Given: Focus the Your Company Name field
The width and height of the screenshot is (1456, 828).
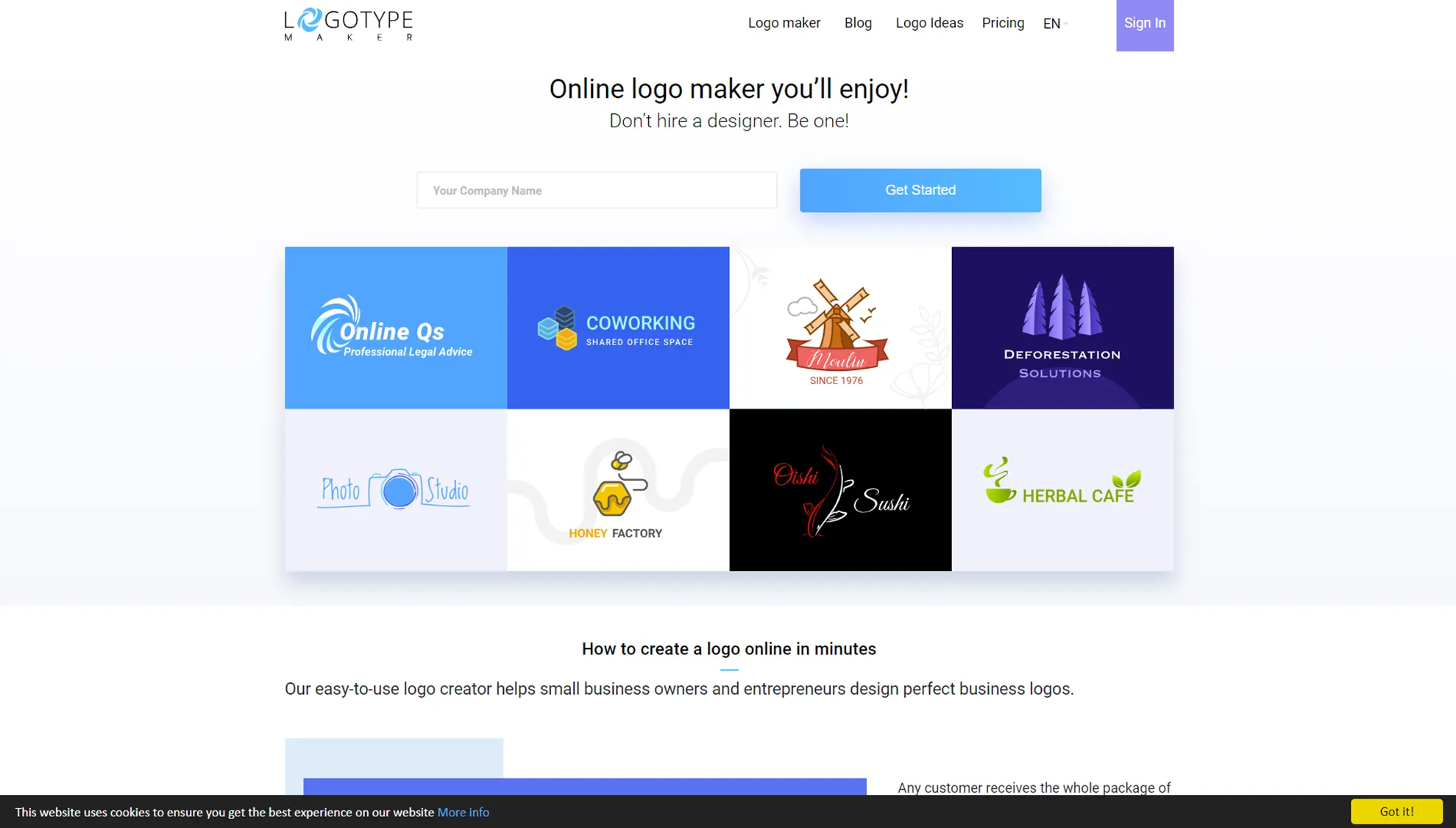Looking at the screenshot, I should point(596,191).
